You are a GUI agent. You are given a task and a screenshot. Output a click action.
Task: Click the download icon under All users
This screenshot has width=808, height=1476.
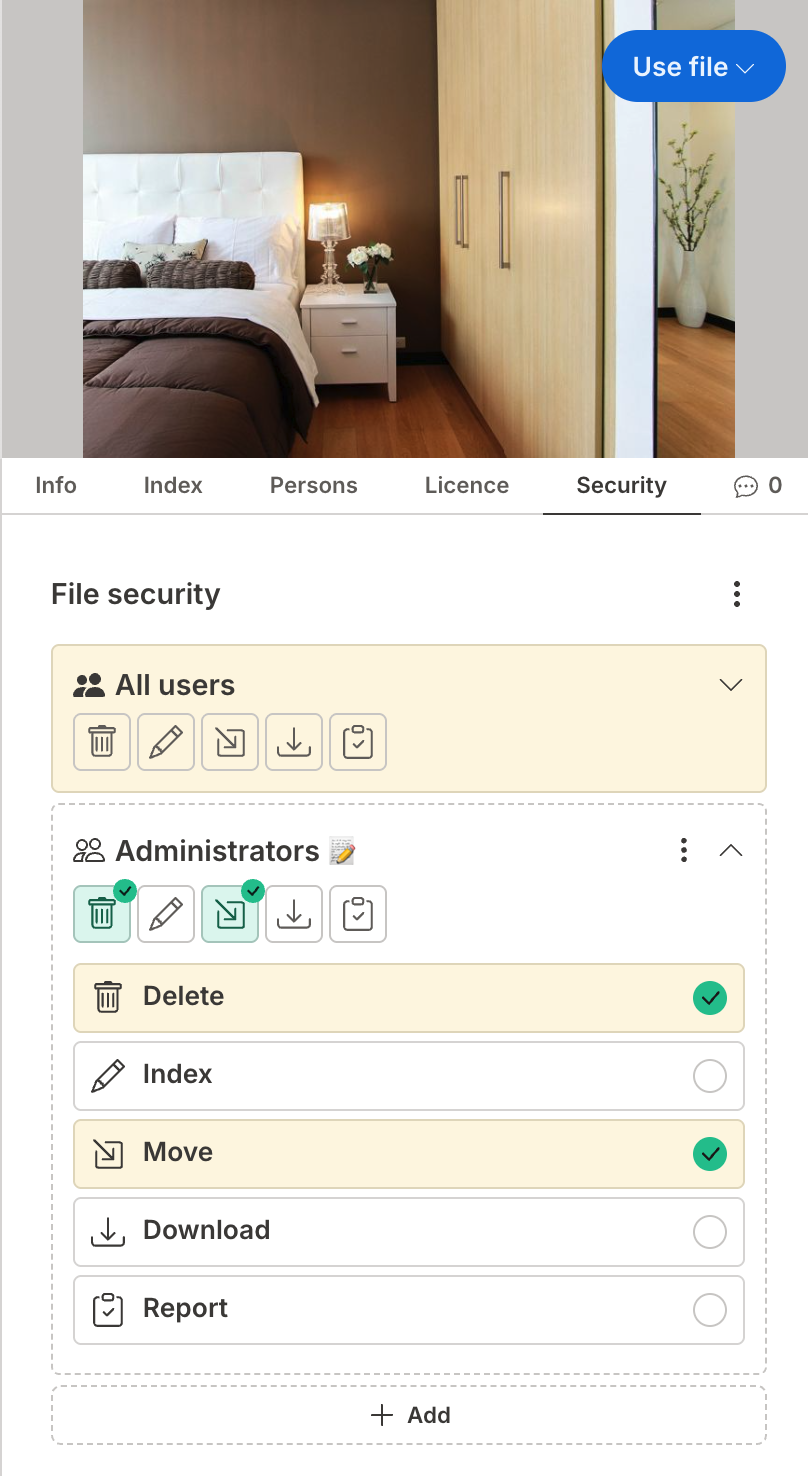point(294,742)
